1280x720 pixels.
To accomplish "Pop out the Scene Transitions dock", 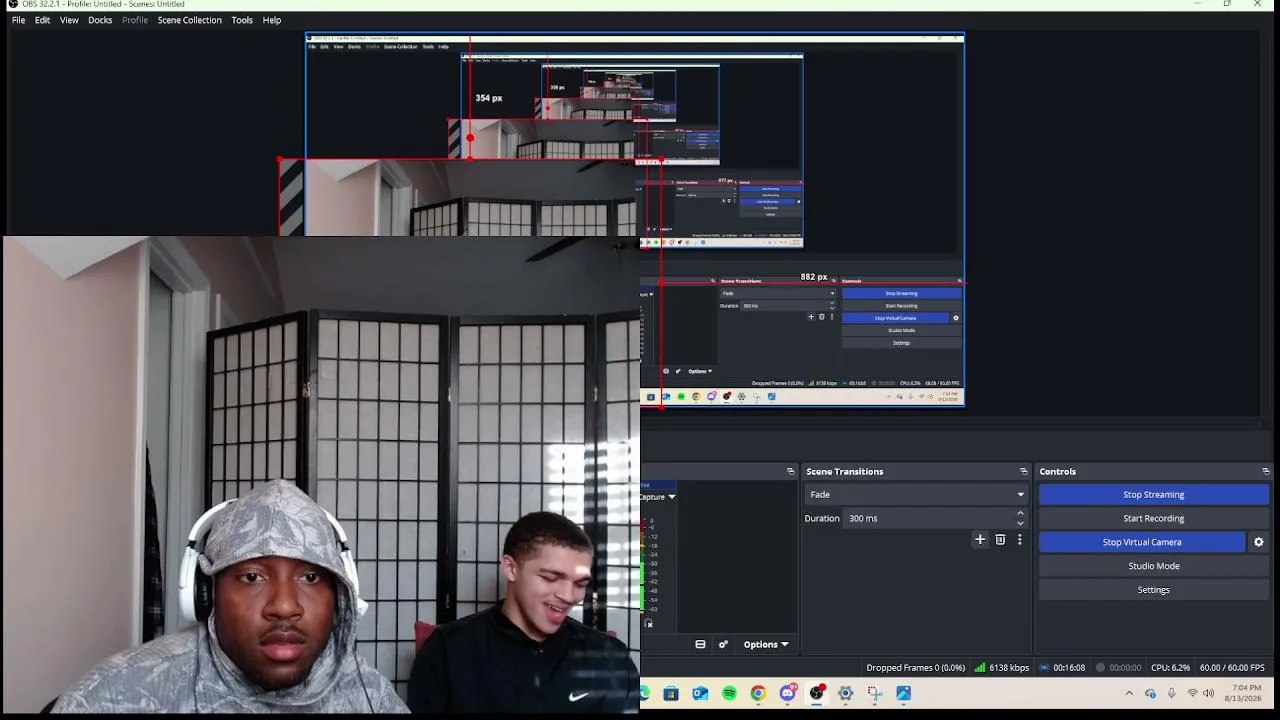I will click(x=1023, y=471).
